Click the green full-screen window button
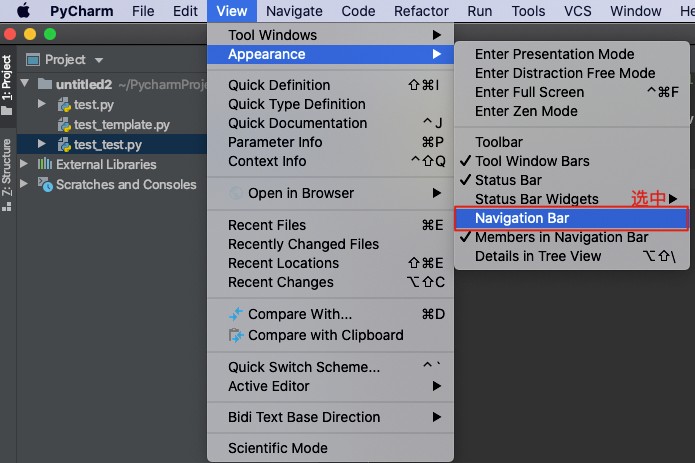This screenshot has height=463, width=695. (50, 34)
